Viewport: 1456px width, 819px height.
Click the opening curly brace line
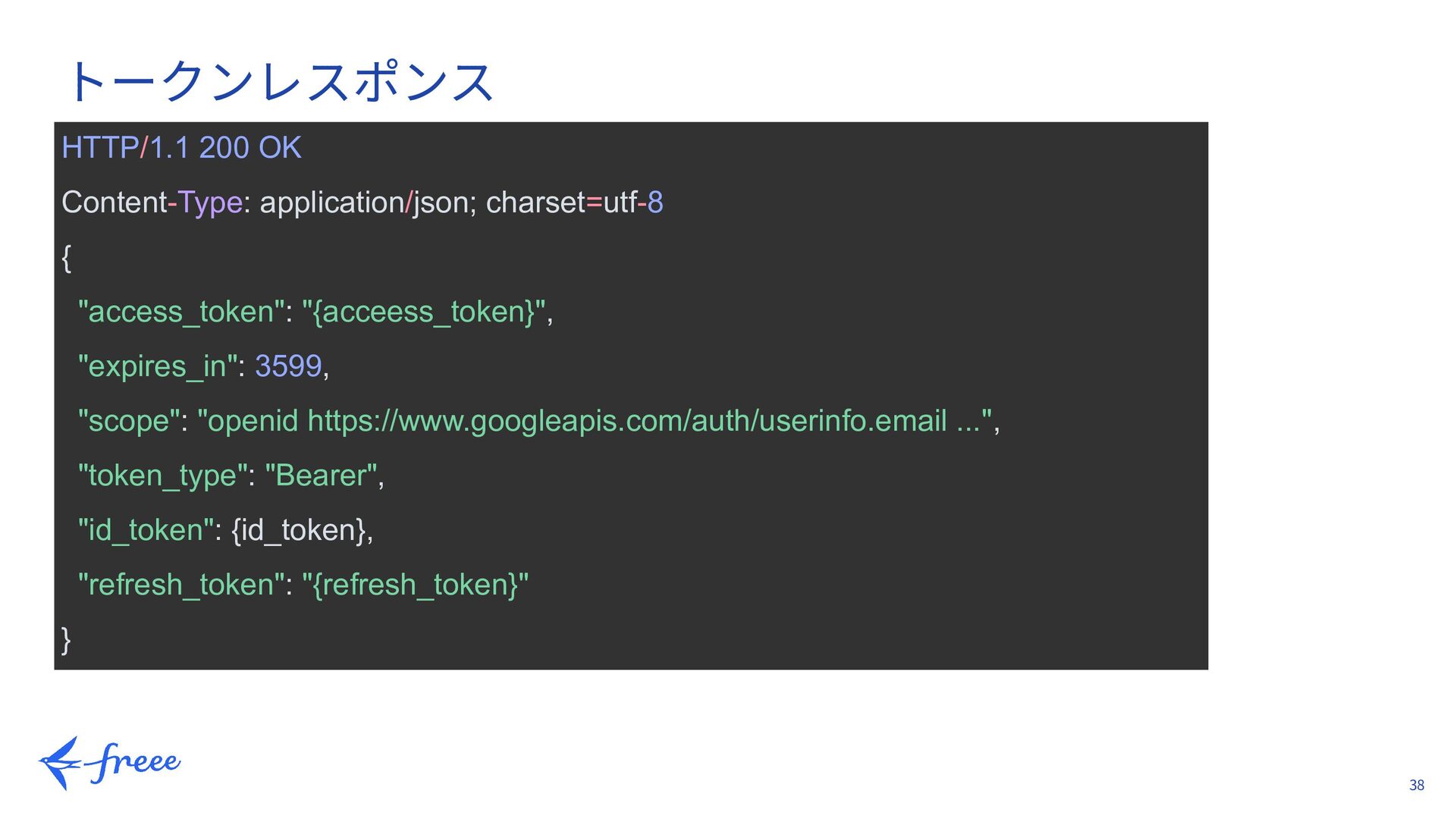pos(67,258)
